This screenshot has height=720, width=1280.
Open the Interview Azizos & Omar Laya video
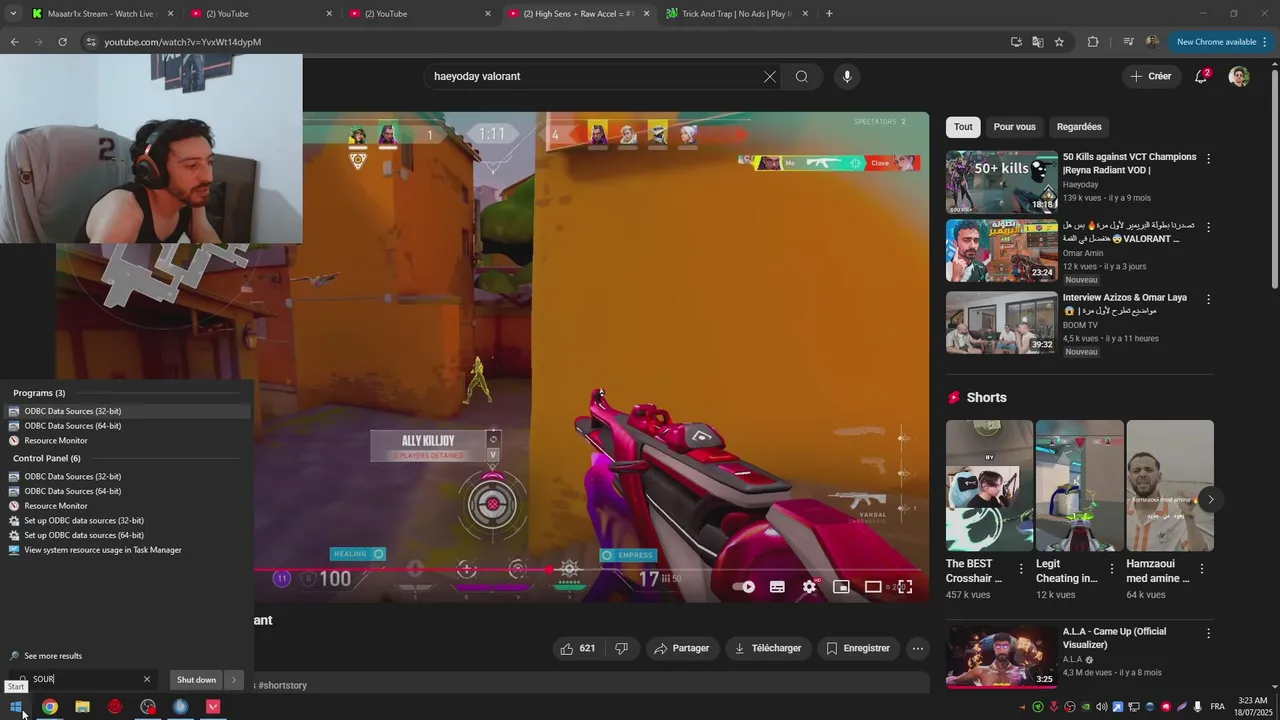tap(1002, 322)
